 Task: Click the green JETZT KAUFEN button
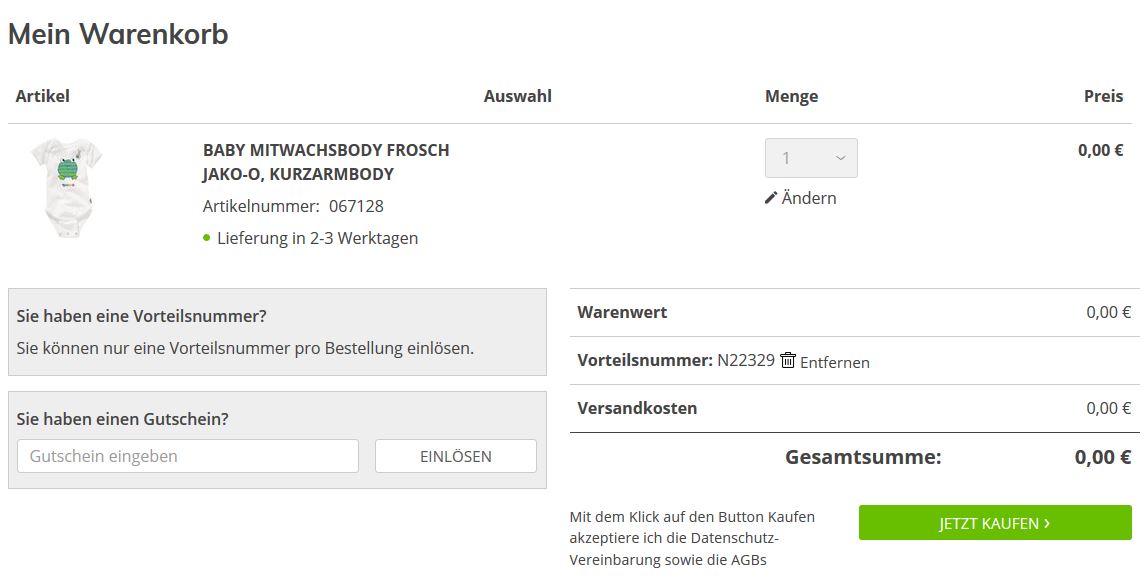[995, 523]
